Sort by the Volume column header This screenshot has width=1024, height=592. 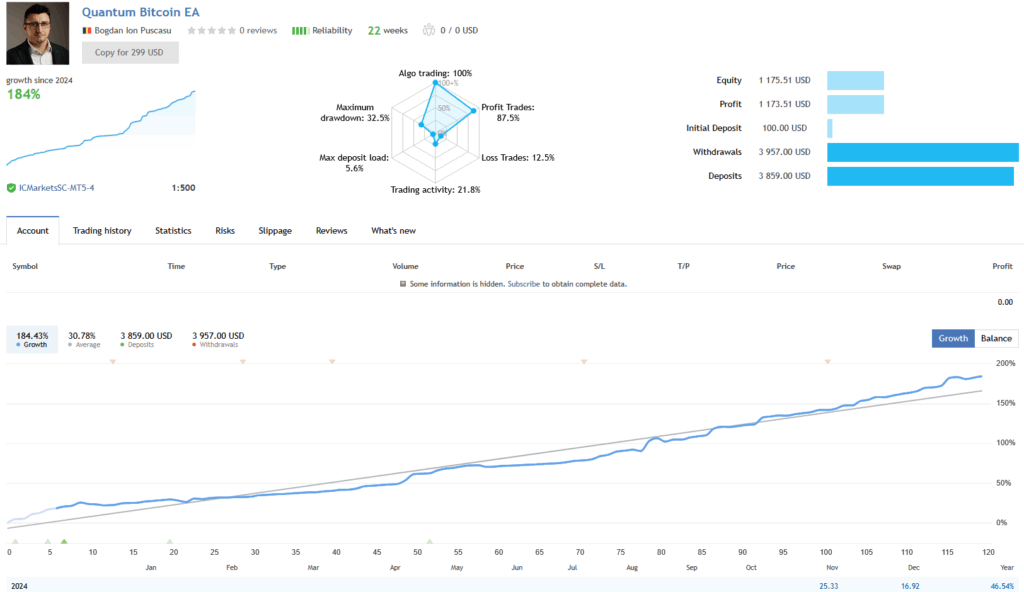click(405, 267)
